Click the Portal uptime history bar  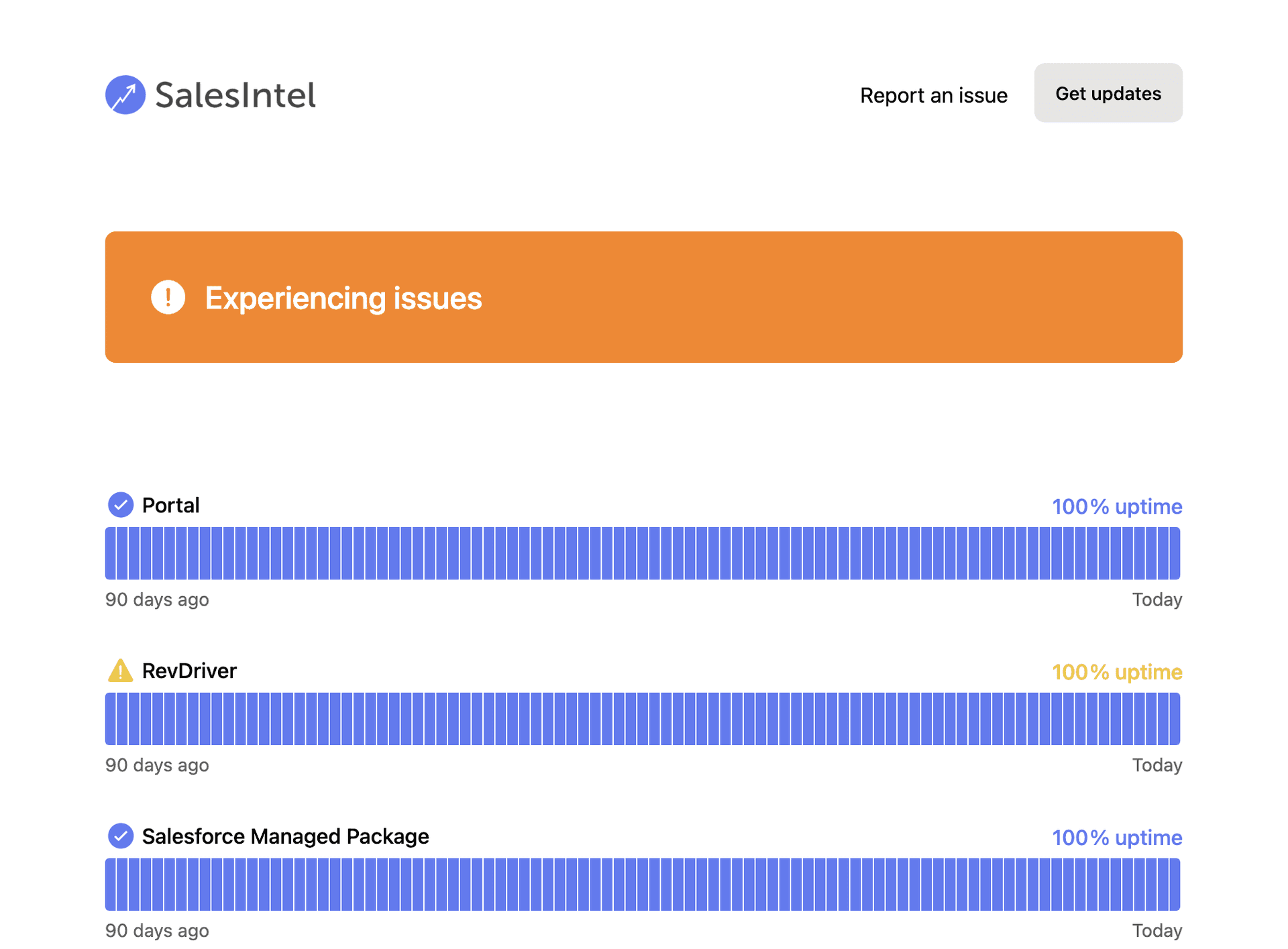pos(643,553)
